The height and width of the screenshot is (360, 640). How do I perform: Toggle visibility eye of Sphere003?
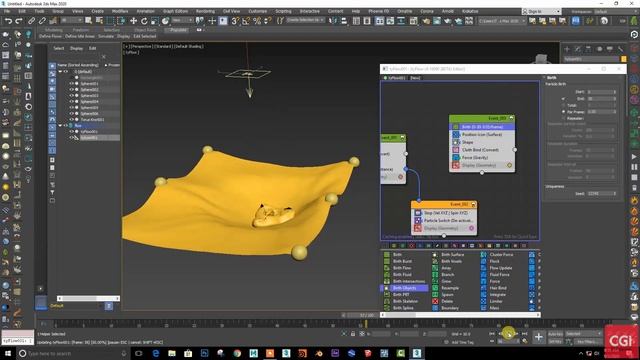[71, 96]
